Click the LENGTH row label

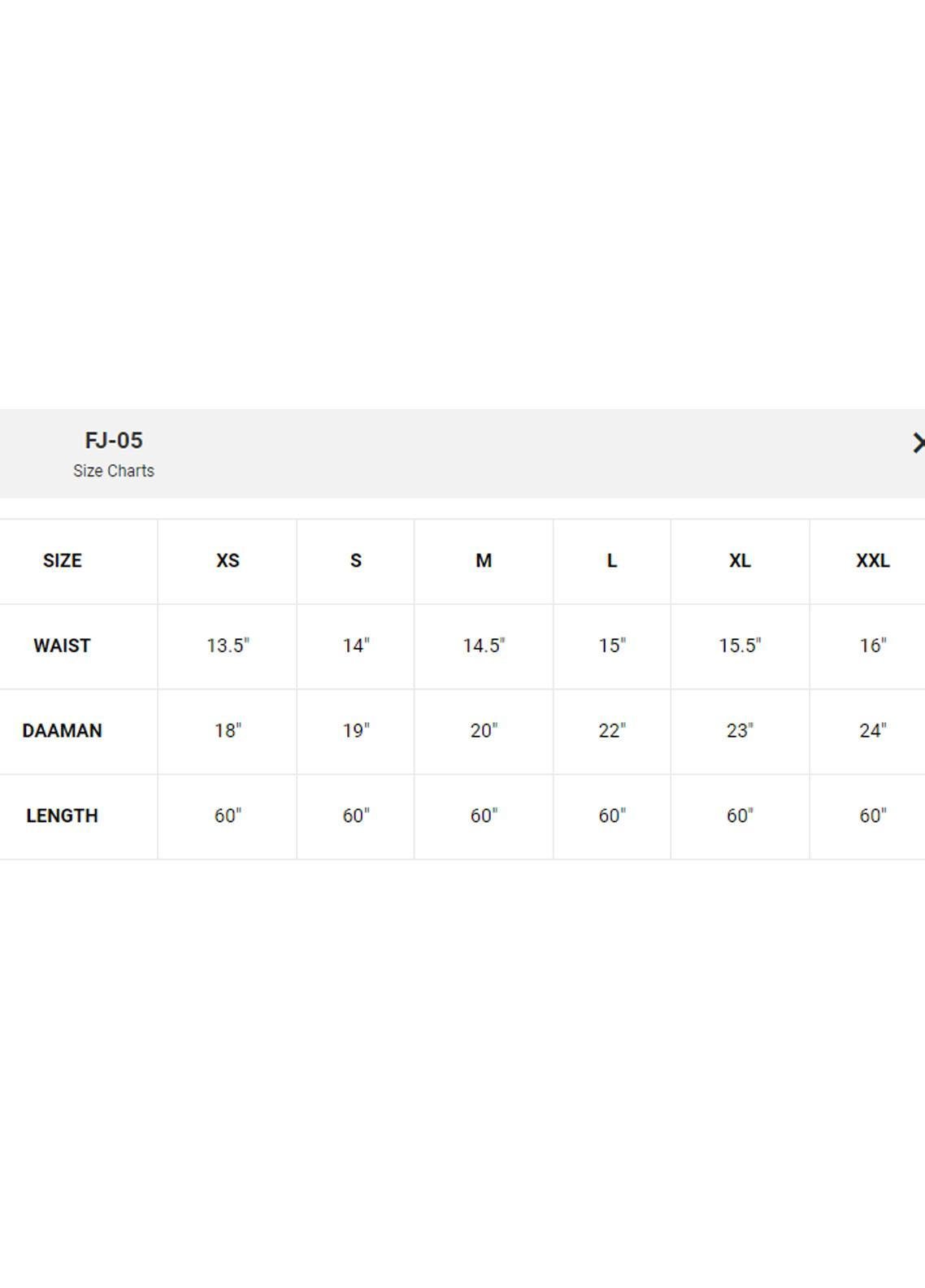(x=62, y=816)
